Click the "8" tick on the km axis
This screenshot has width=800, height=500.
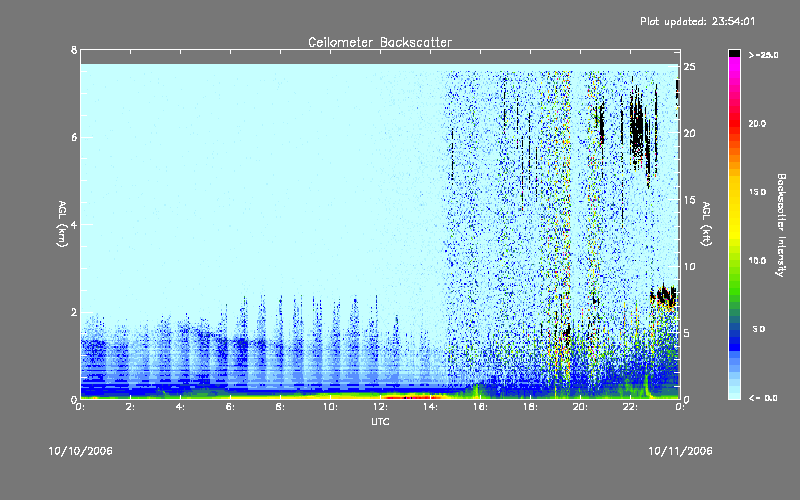[x=74, y=50]
